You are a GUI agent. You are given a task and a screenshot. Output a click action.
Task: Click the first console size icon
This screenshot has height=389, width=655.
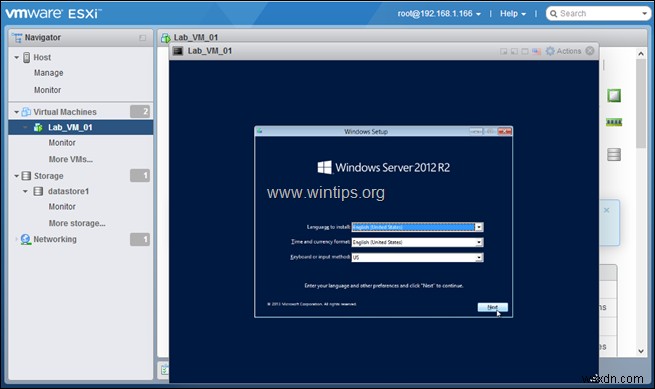point(503,51)
